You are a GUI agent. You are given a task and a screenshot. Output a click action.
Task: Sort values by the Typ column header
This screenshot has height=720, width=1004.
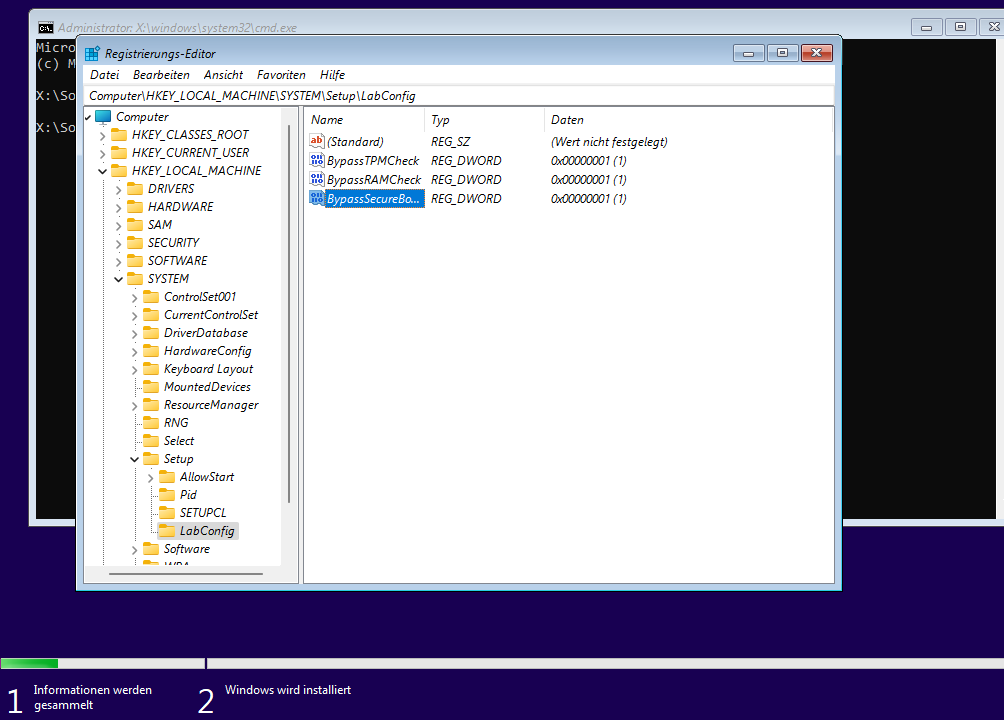tap(484, 120)
